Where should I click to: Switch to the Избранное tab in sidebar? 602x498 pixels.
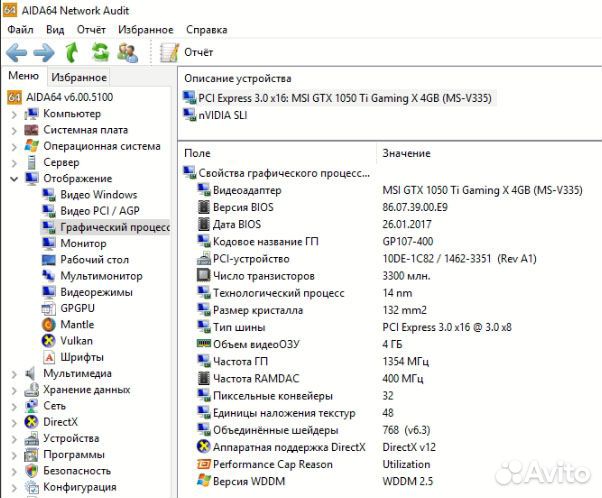[x=79, y=77]
